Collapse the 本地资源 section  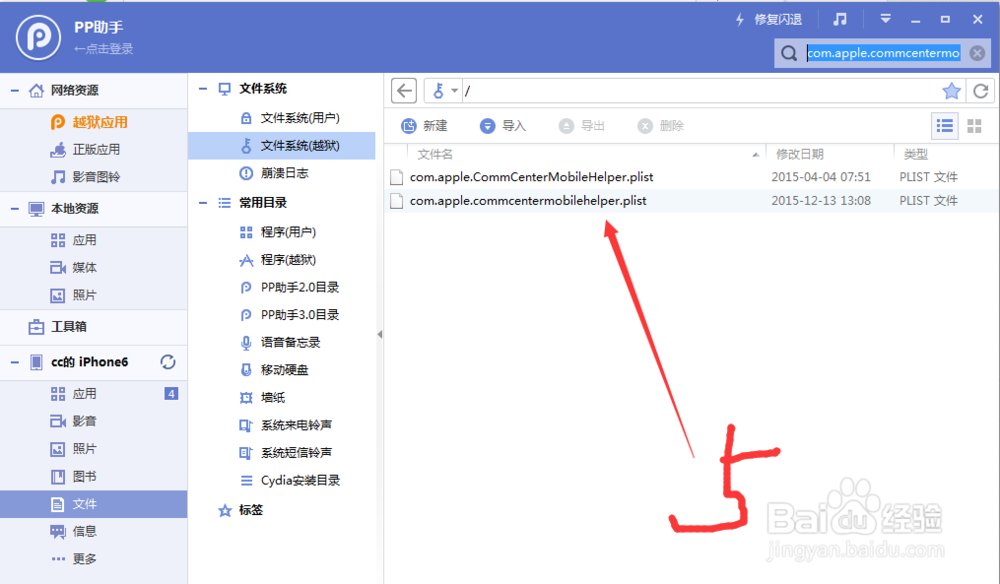point(14,208)
